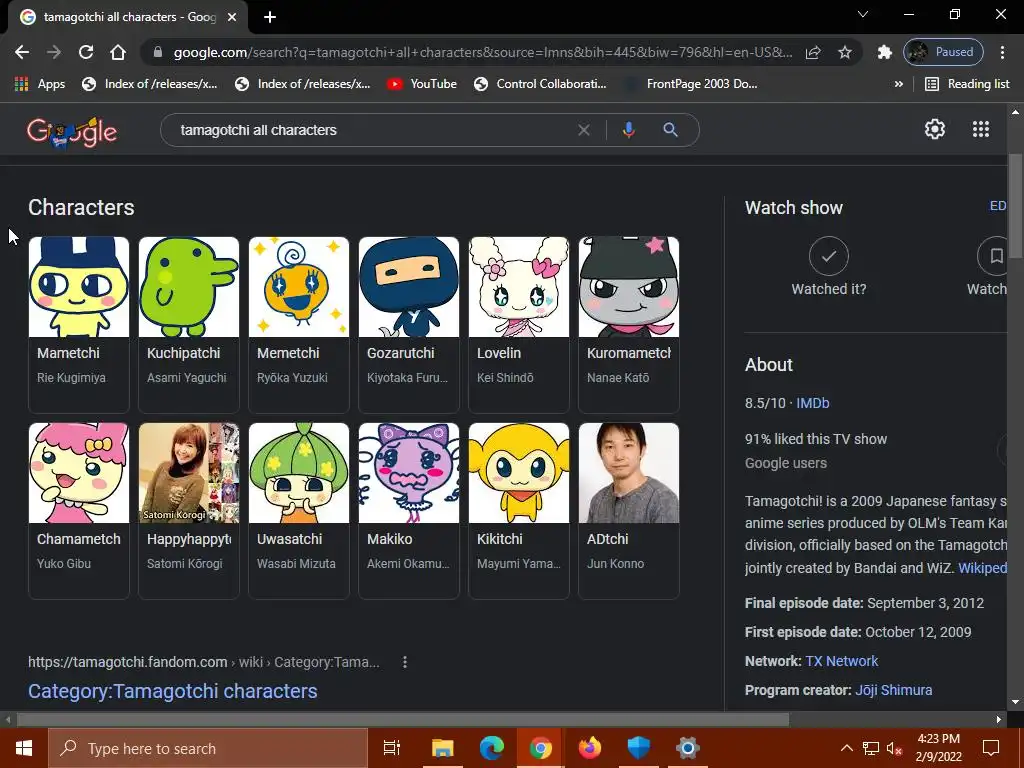The height and width of the screenshot is (768, 1024).
Task: Expand the hidden bookmarks chevron
Action: (899, 84)
